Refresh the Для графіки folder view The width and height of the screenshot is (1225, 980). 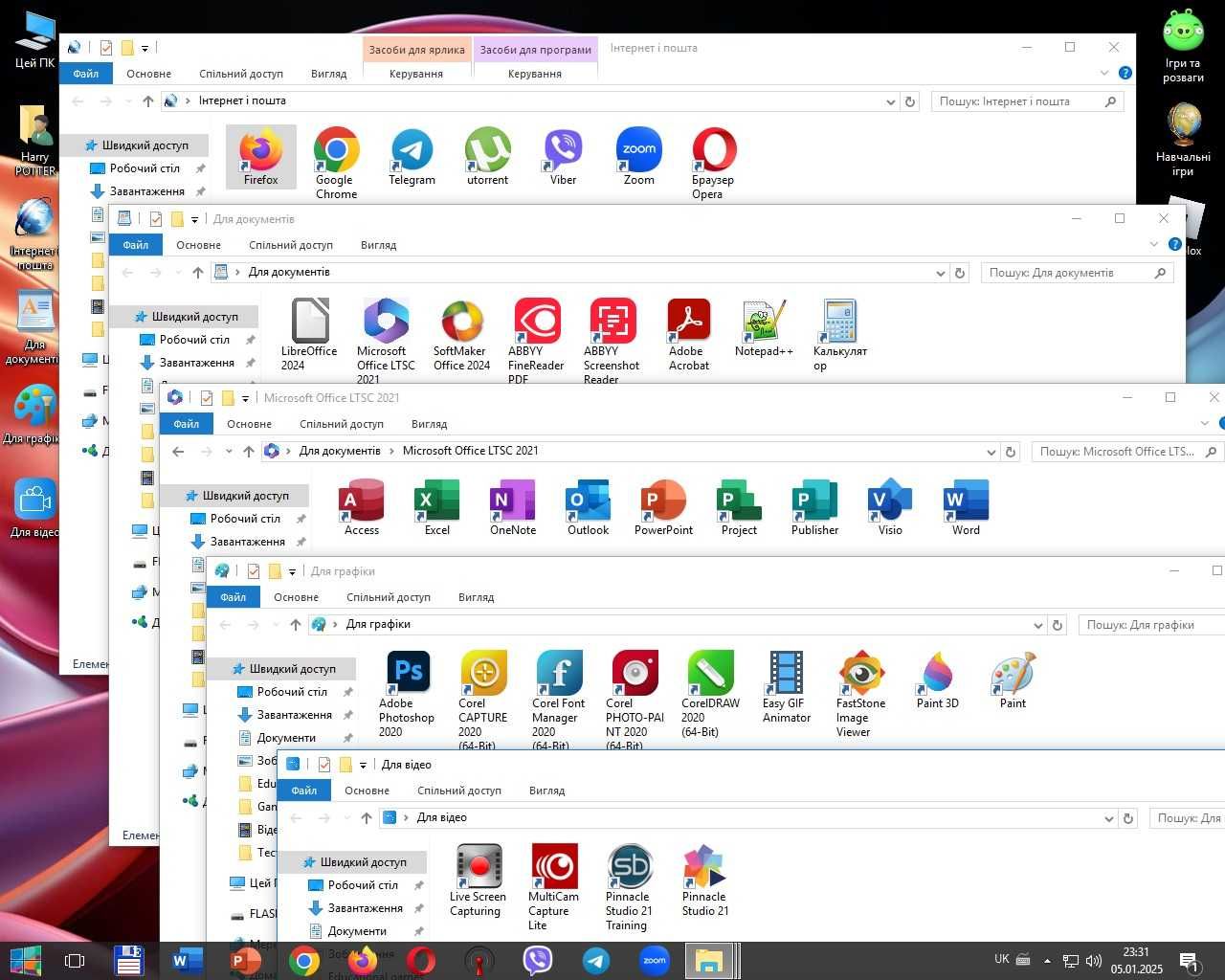click(1058, 625)
